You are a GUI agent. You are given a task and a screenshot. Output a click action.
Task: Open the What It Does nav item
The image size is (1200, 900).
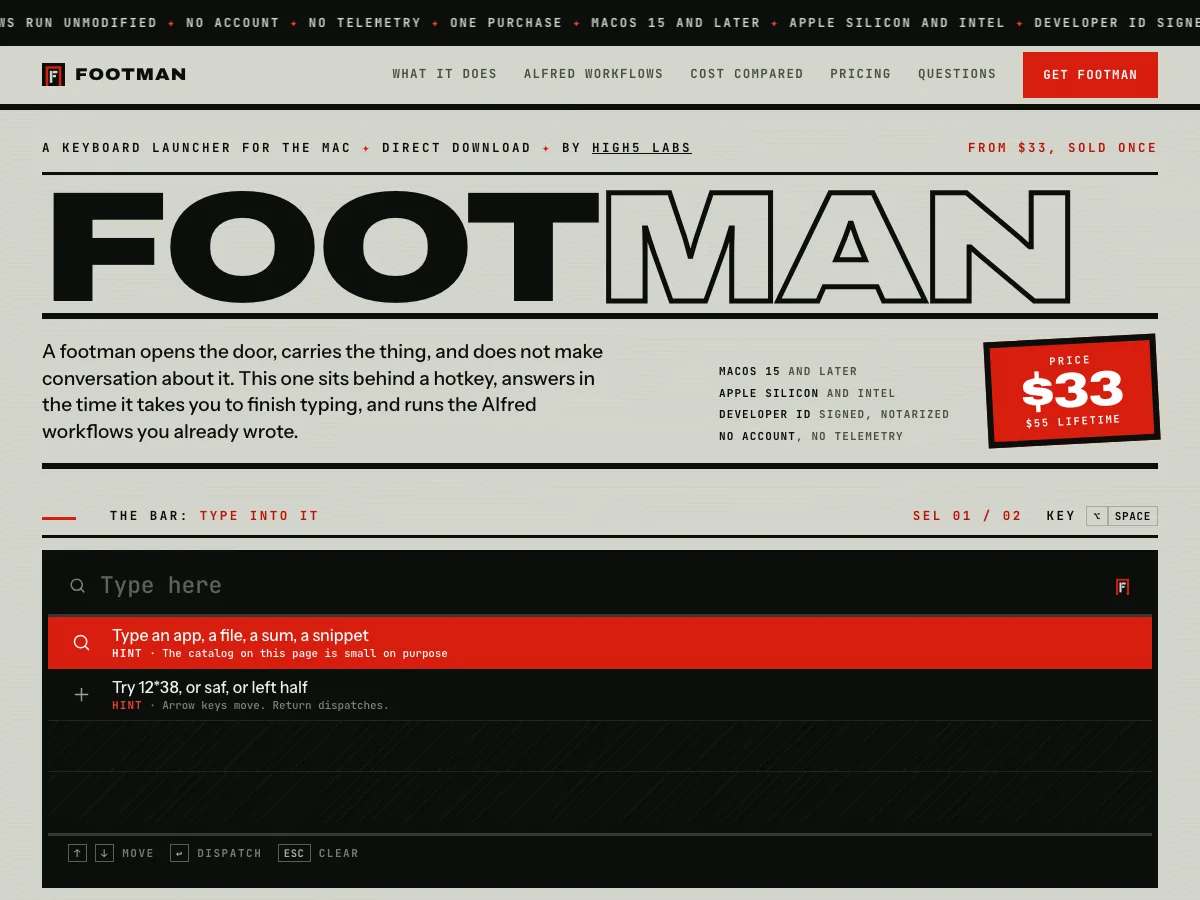(x=445, y=74)
